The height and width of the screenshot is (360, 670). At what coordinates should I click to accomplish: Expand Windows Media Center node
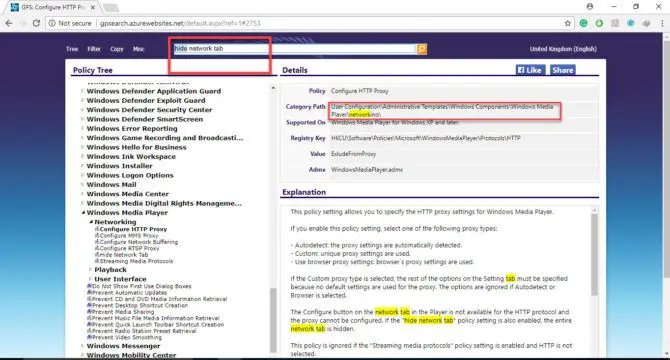coord(82,194)
